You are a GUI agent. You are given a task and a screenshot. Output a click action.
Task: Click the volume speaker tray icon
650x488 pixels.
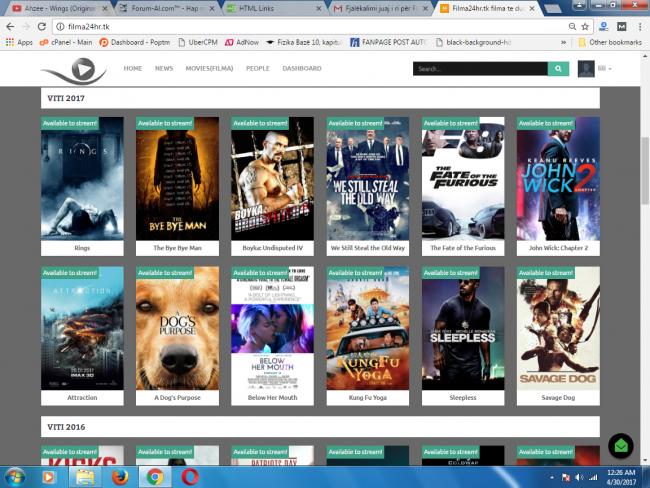coord(579,478)
